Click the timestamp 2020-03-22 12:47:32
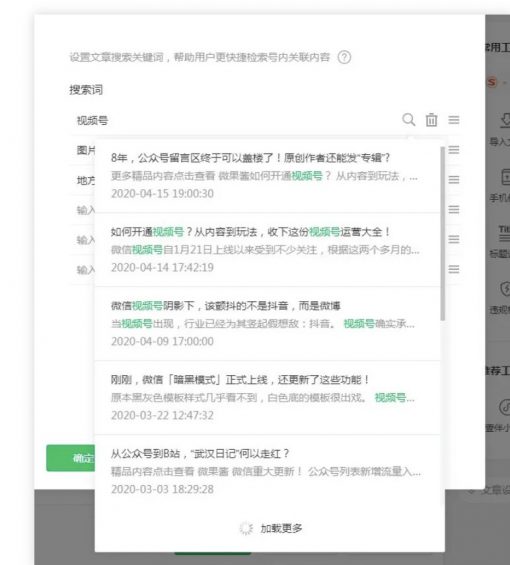The image size is (510, 565). 162,415
